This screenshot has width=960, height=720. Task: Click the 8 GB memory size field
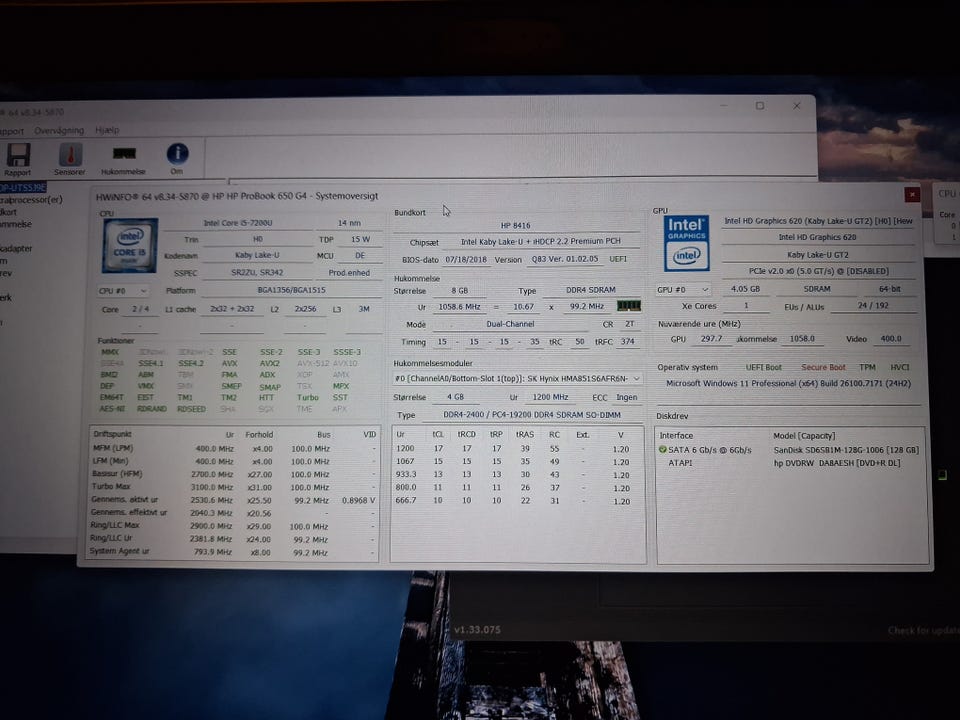(459, 291)
